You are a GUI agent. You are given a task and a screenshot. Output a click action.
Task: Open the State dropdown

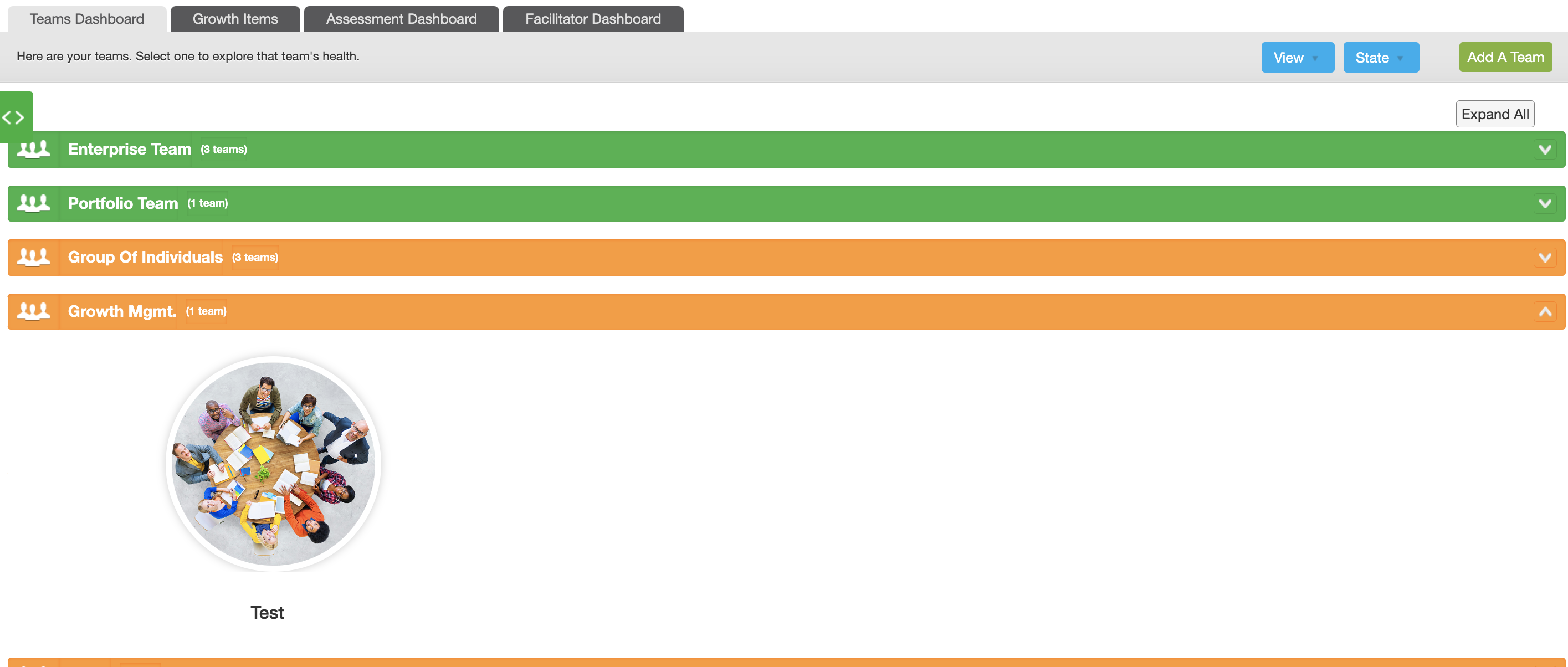(1381, 57)
